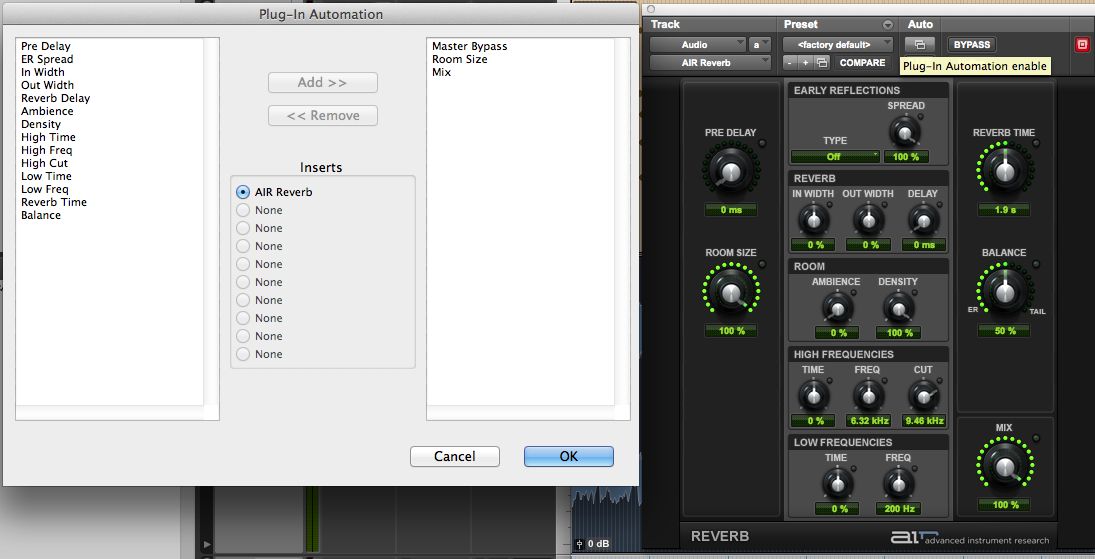The width and height of the screenshot is (1095, 559).
Task: Click the Reverb Time automation indicator LED
Action: [x=1036, y=143]
